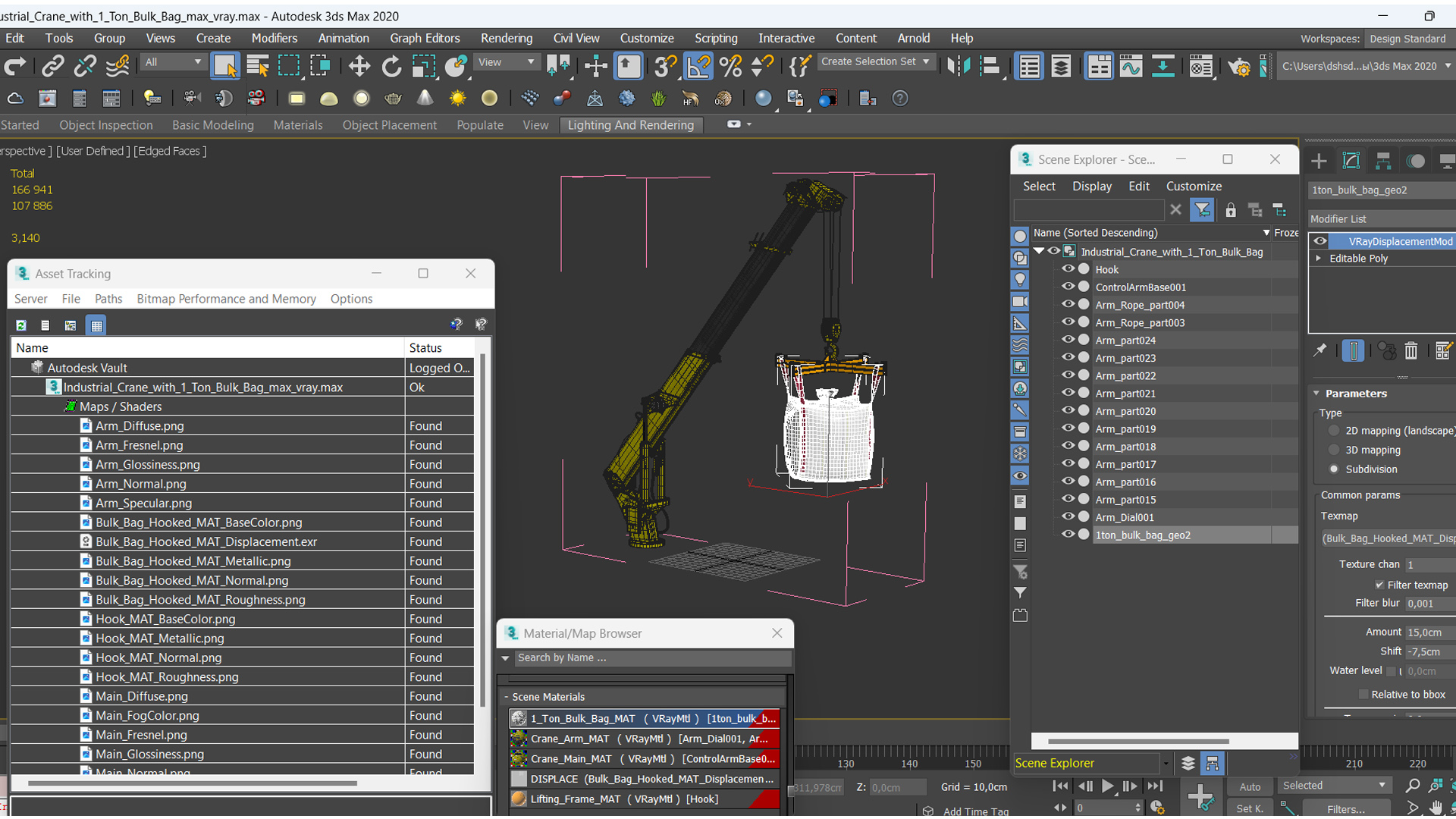The width and height of the screenshot is (1456, 819).
Task: Select Crane_Arm_MAT material swatch row
Action: pos(645,739)
